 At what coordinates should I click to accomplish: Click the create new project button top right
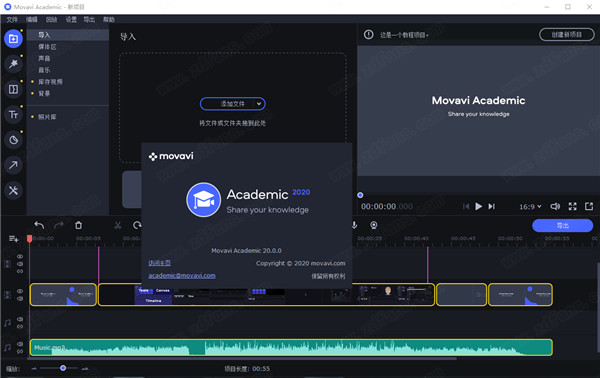tap(567, 35)
